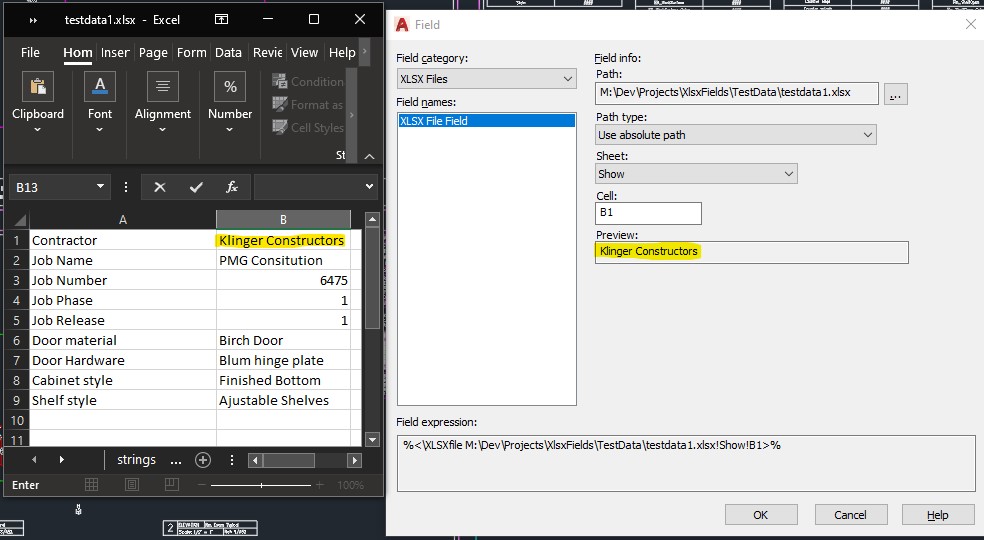Expand the Font group arrow
The width and height of the screenshot is (984, 540).
[100, 129]
